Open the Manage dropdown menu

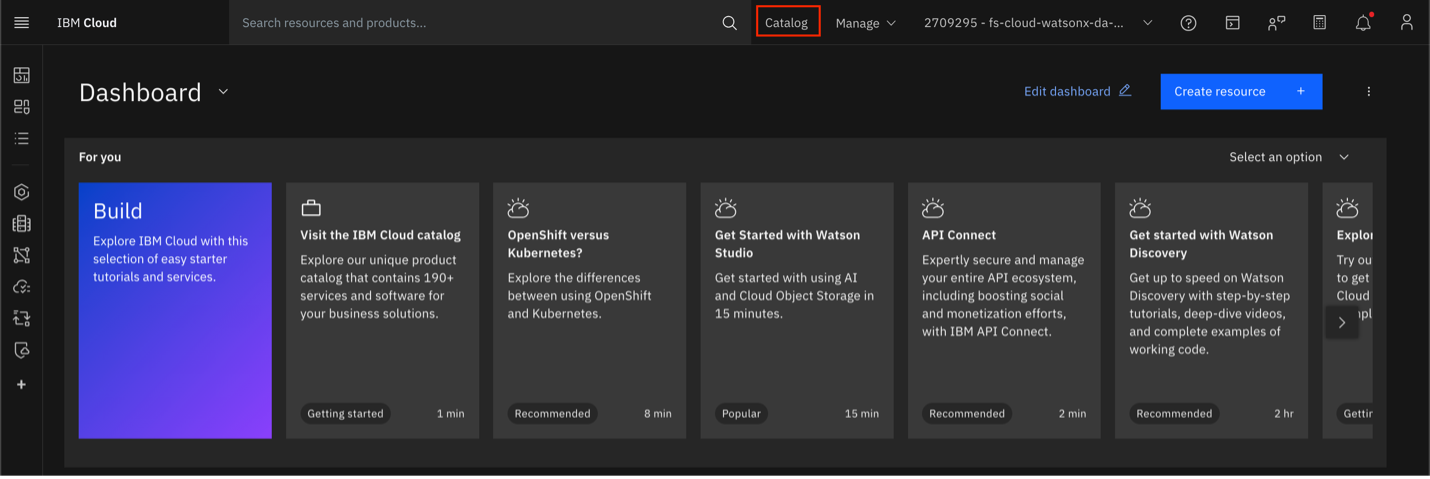coord(865,23)
